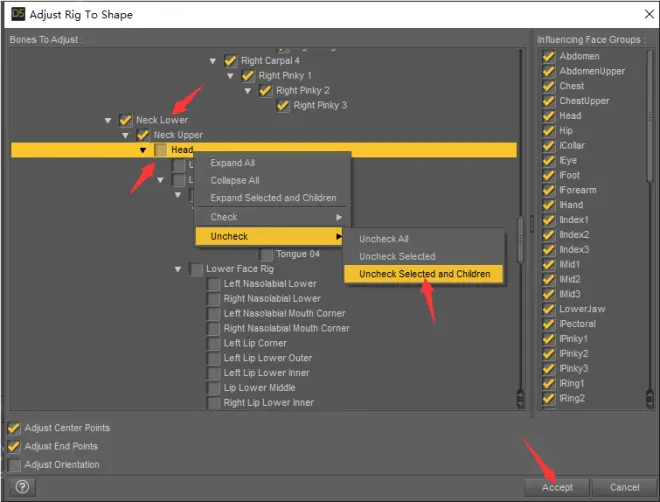Image resolution: width=660 pixels, height=502 pixels.
Task: Select Uncheck All in submenu
Action: point(423,239)
